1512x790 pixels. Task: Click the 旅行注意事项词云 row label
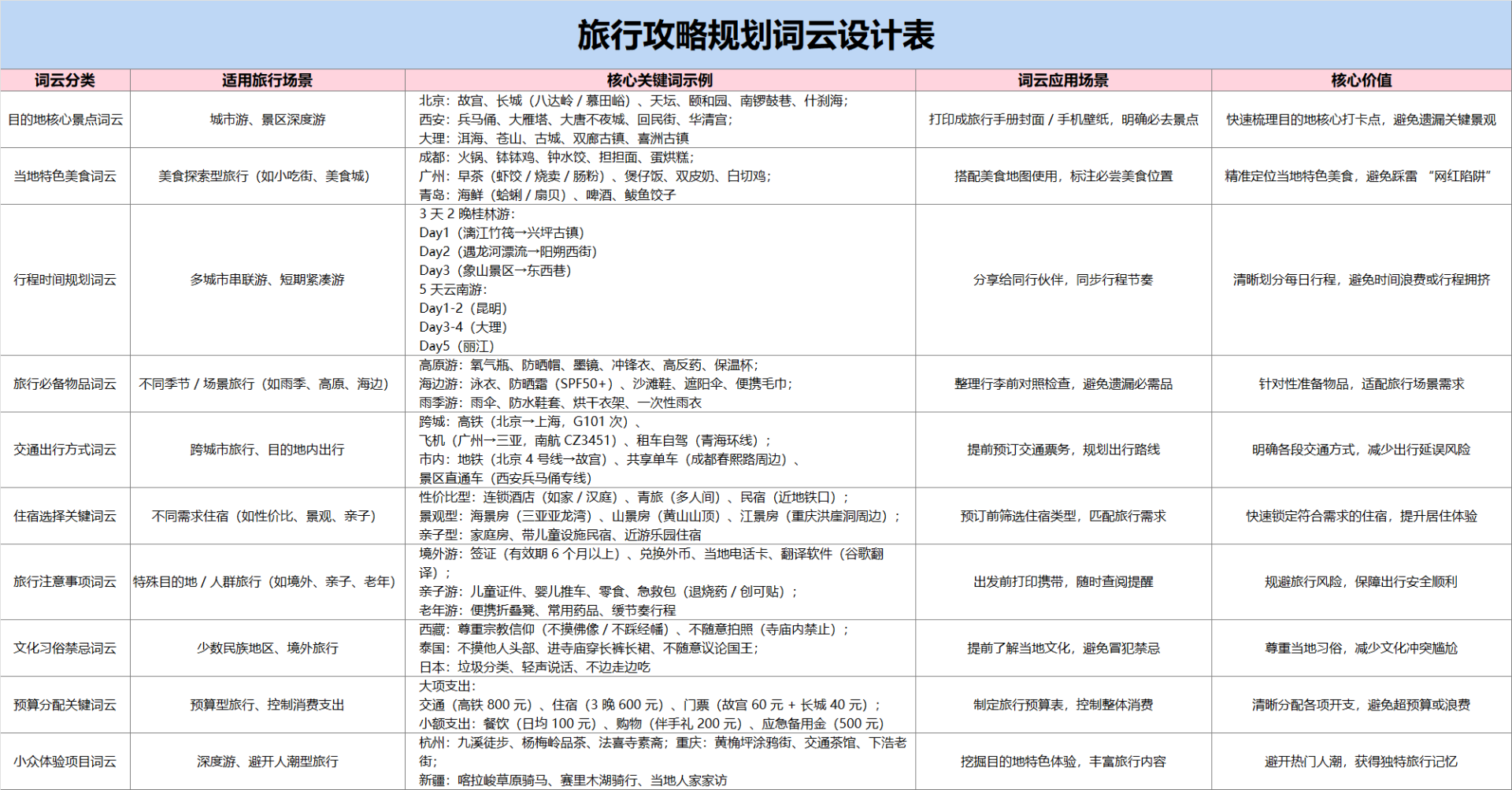coord(65,582)
